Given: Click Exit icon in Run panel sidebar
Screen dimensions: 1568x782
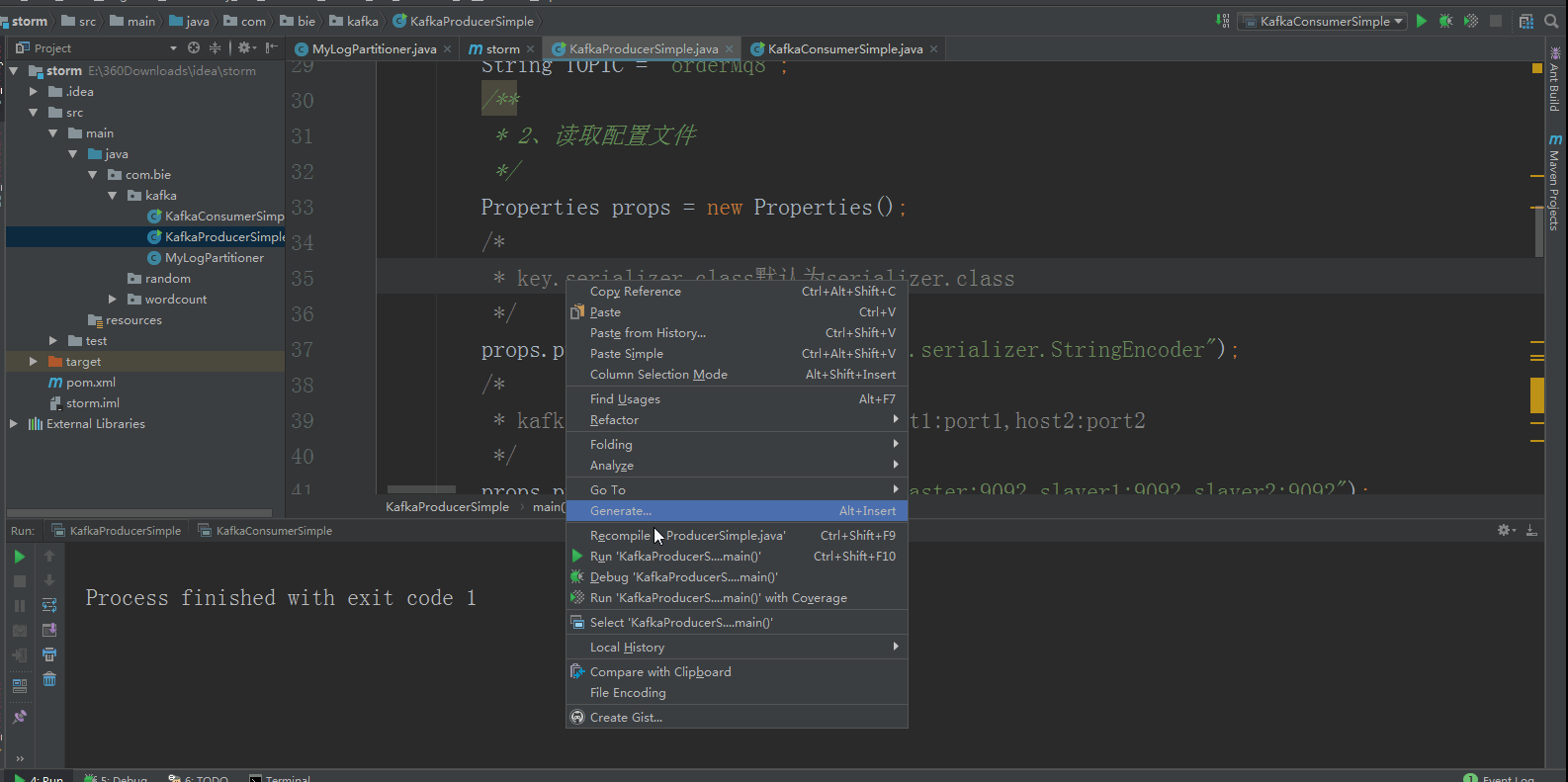Looking at the screenshot, I should (19, 655).
